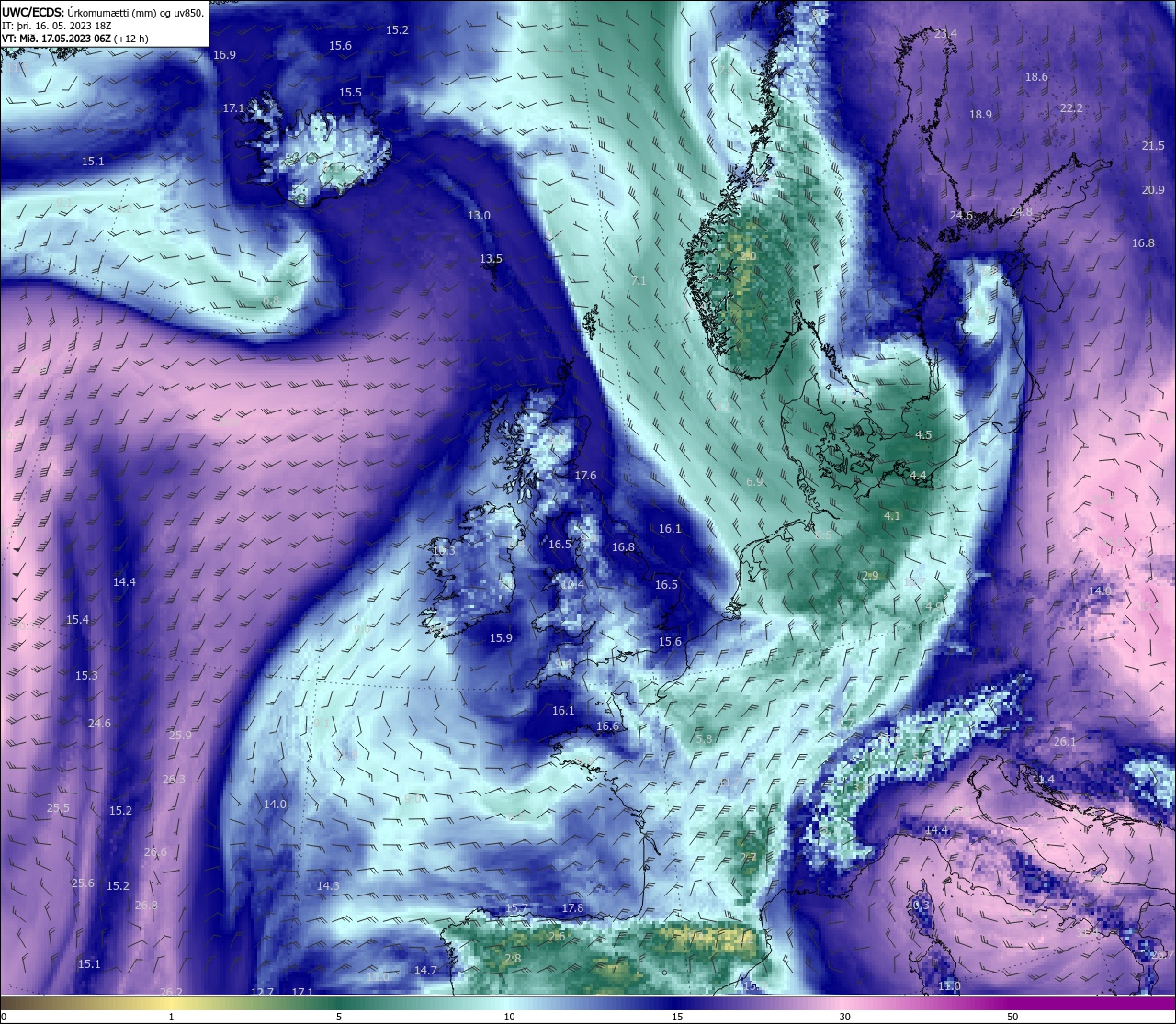The width and height of the screenshot is (1176, 1024).
Task: Click the 25.9 value in the Atlantic
Action: pos(180,736)
